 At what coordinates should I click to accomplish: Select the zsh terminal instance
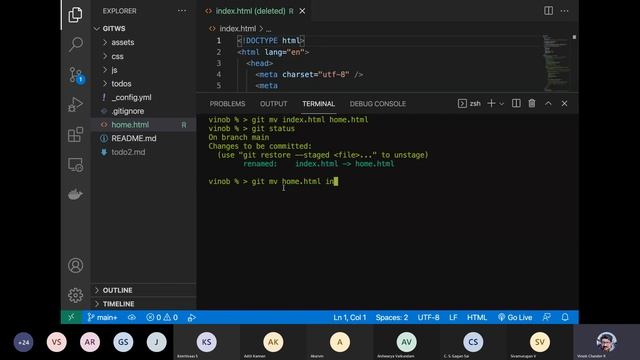tap(469, 104)
